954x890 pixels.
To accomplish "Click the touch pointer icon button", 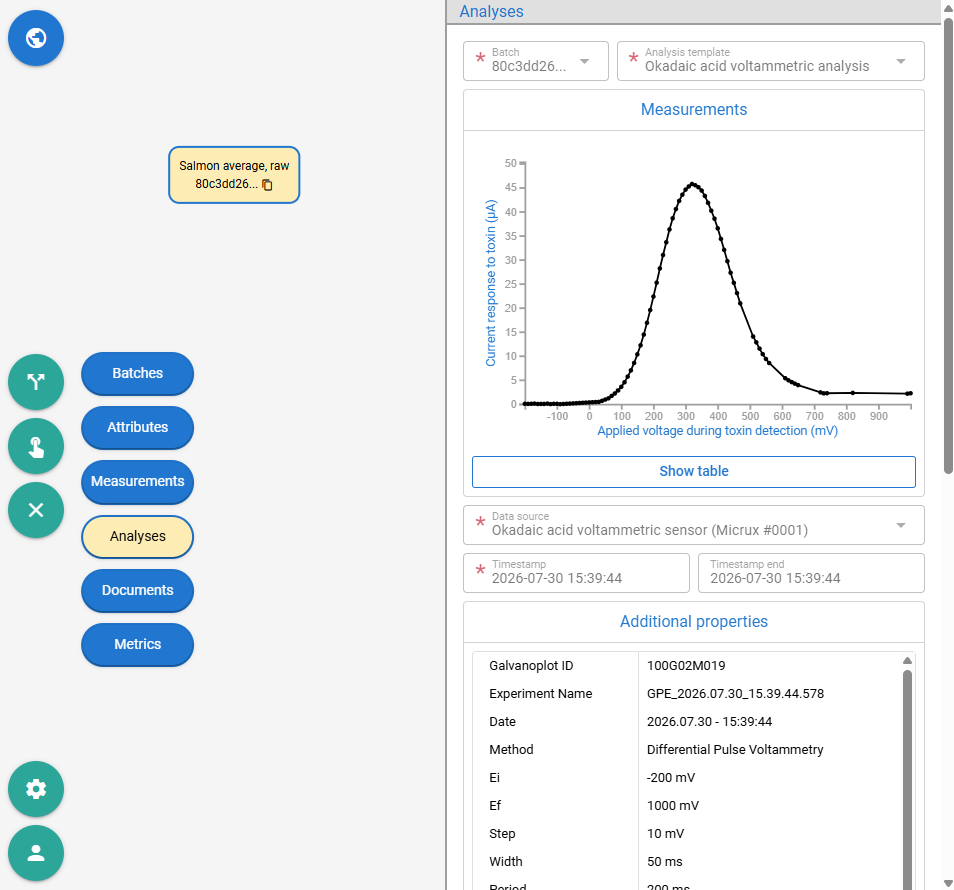I will 36,446.
